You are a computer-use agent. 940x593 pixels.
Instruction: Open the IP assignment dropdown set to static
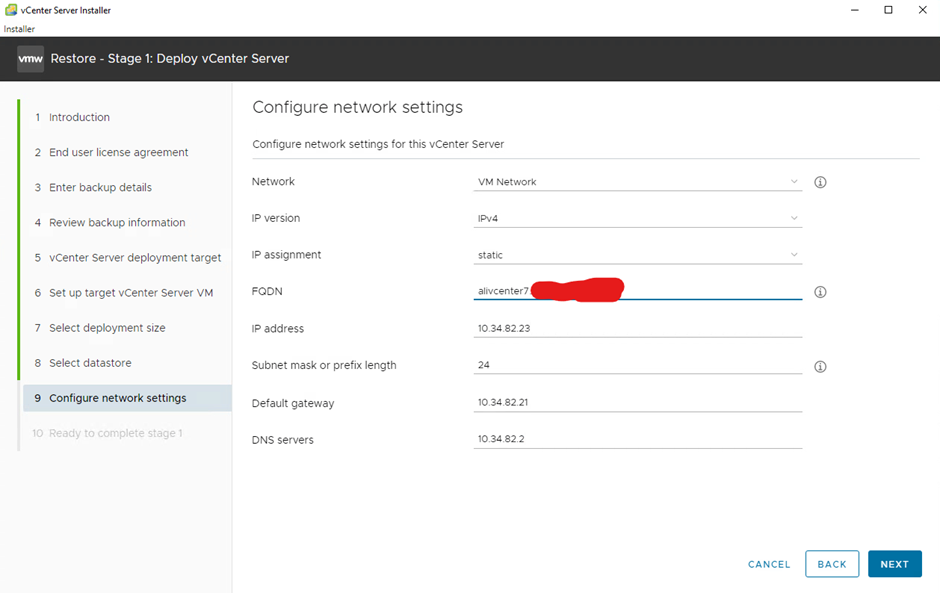tap(637, 255)
